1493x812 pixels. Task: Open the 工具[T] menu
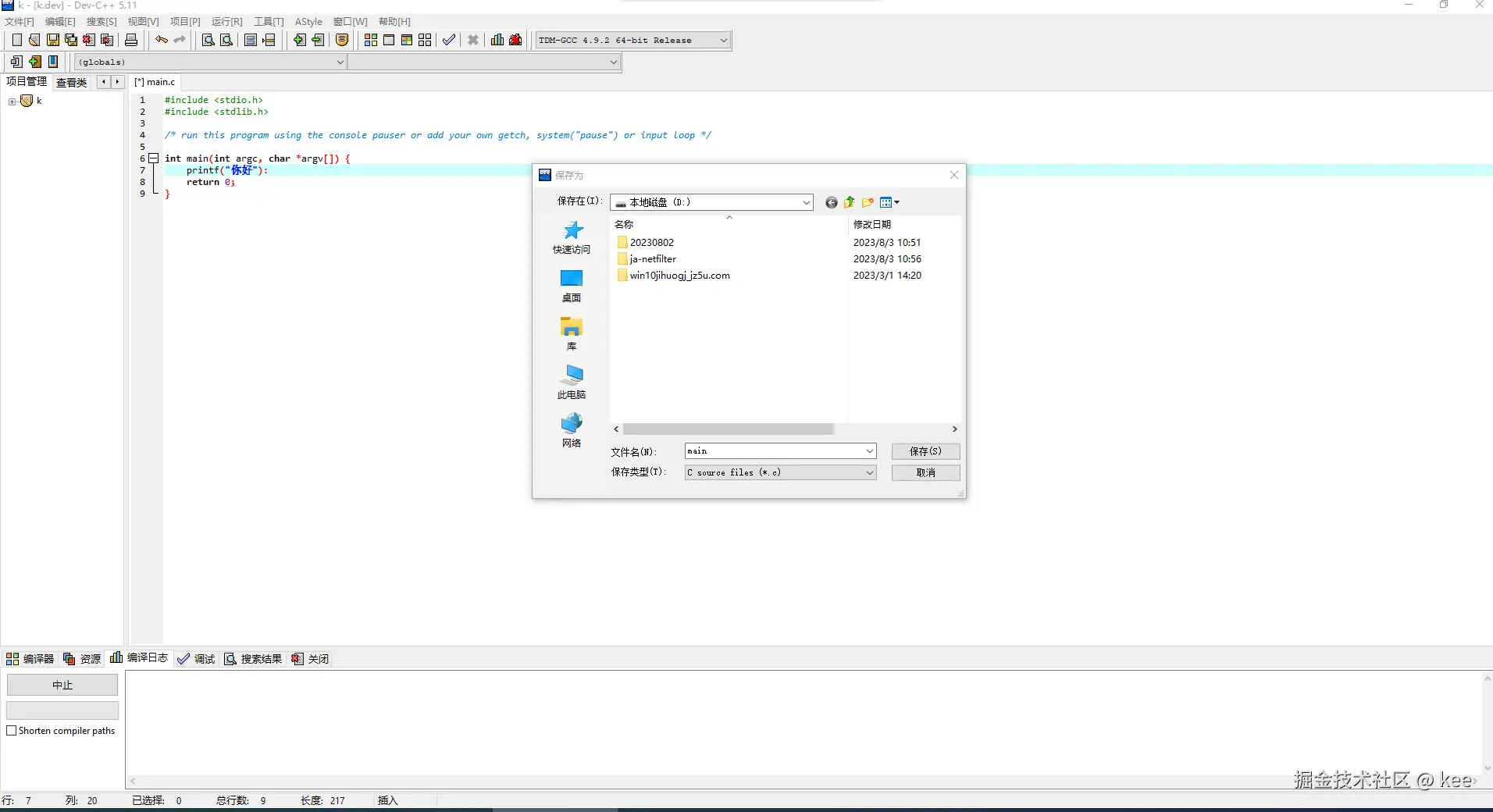point(269,22)
